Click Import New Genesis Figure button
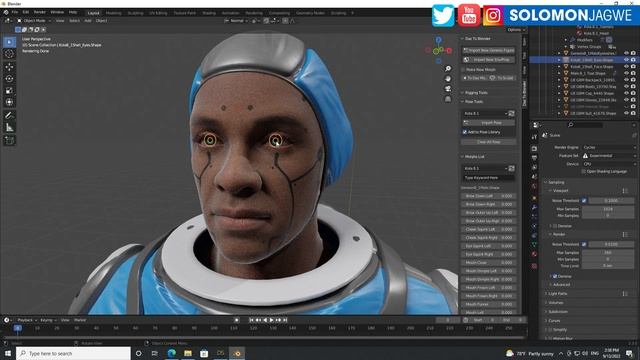The width and height of the screenshot is (640, 360). click(489, 50)
